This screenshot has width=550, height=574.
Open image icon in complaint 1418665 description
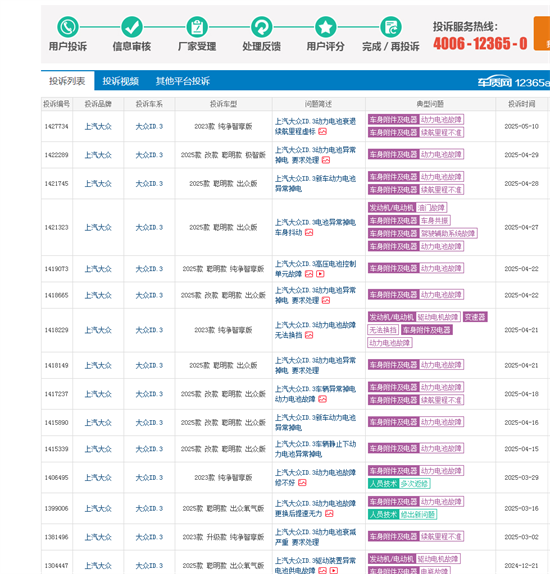(x=326, y=300)
